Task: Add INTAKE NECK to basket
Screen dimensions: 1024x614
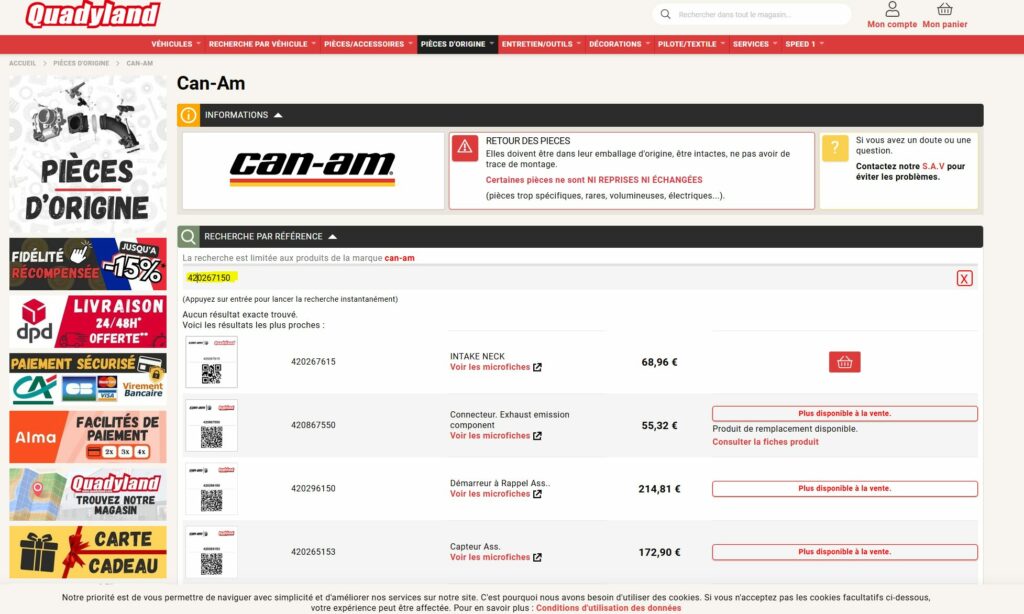Action: pyautogui.click(x=844, y=362)
